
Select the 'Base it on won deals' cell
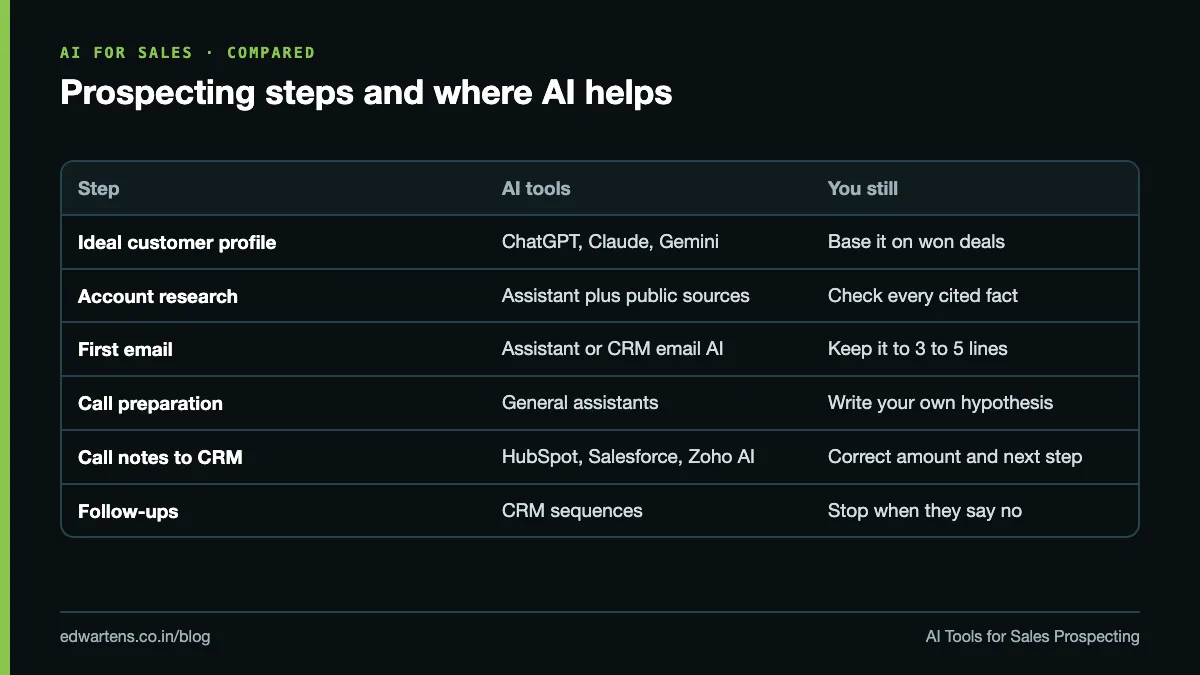point(916,242)
